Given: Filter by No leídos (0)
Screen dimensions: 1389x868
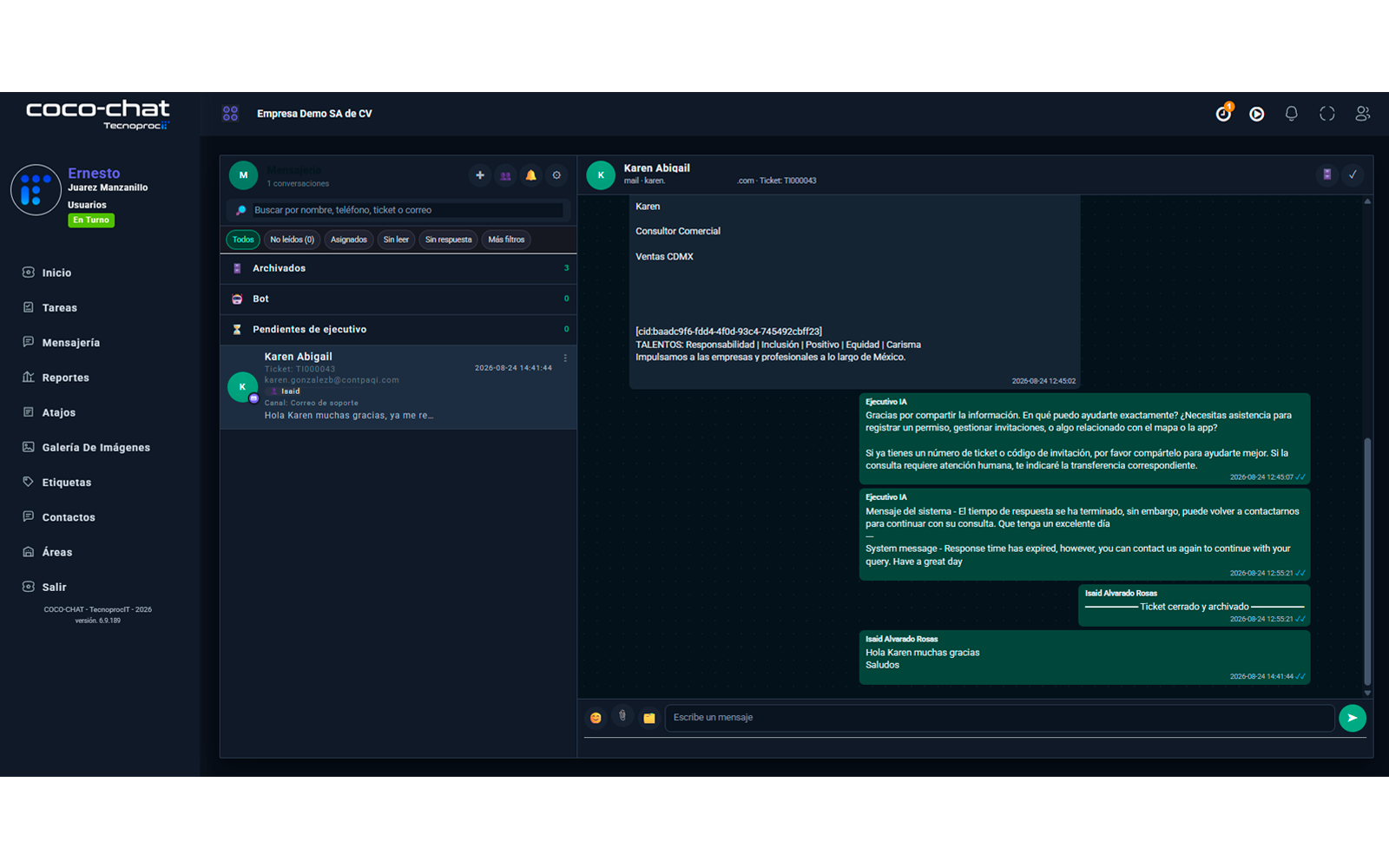Looking at the screenshot, I should tap(292, 240).
